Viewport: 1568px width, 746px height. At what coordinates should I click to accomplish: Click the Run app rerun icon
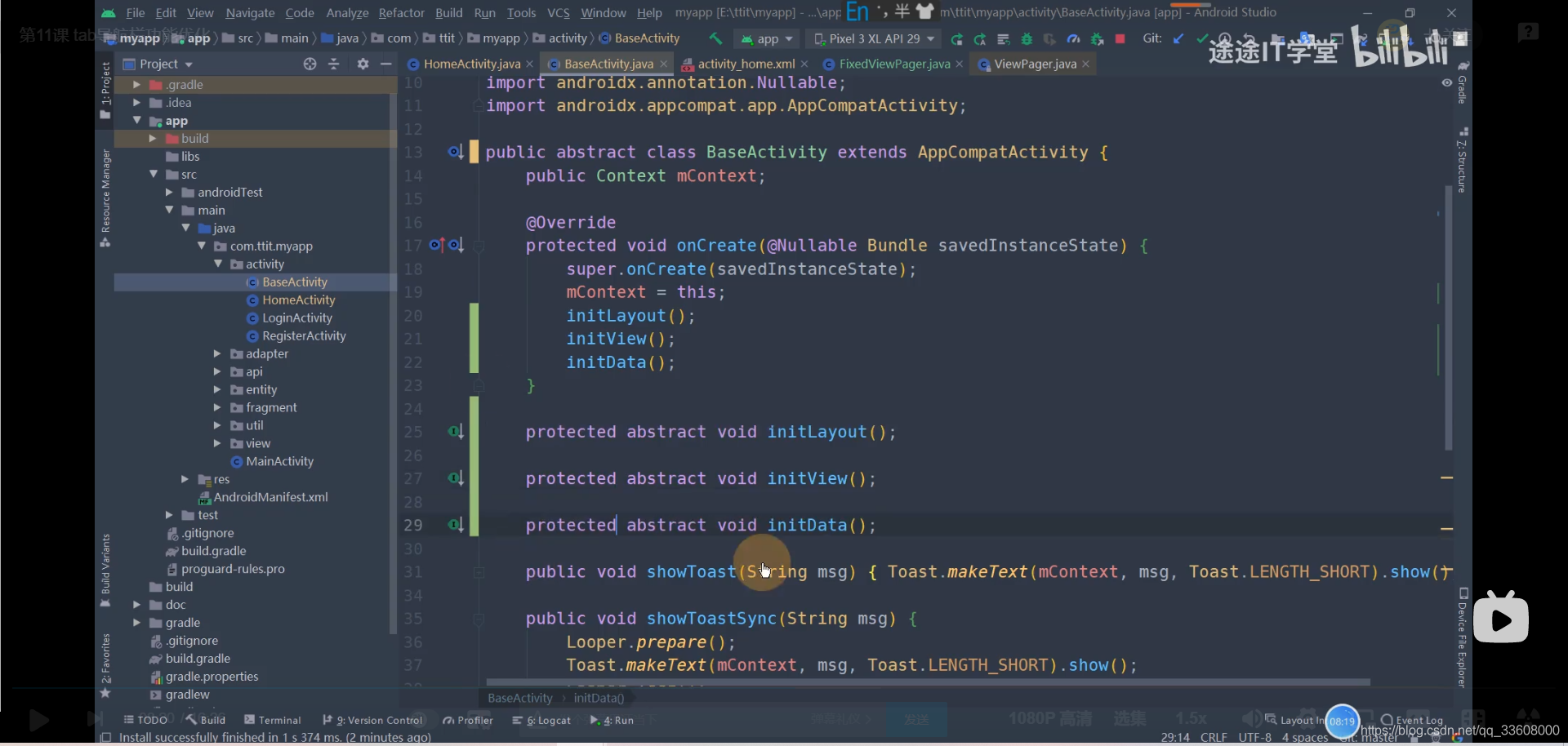[956, 39]
